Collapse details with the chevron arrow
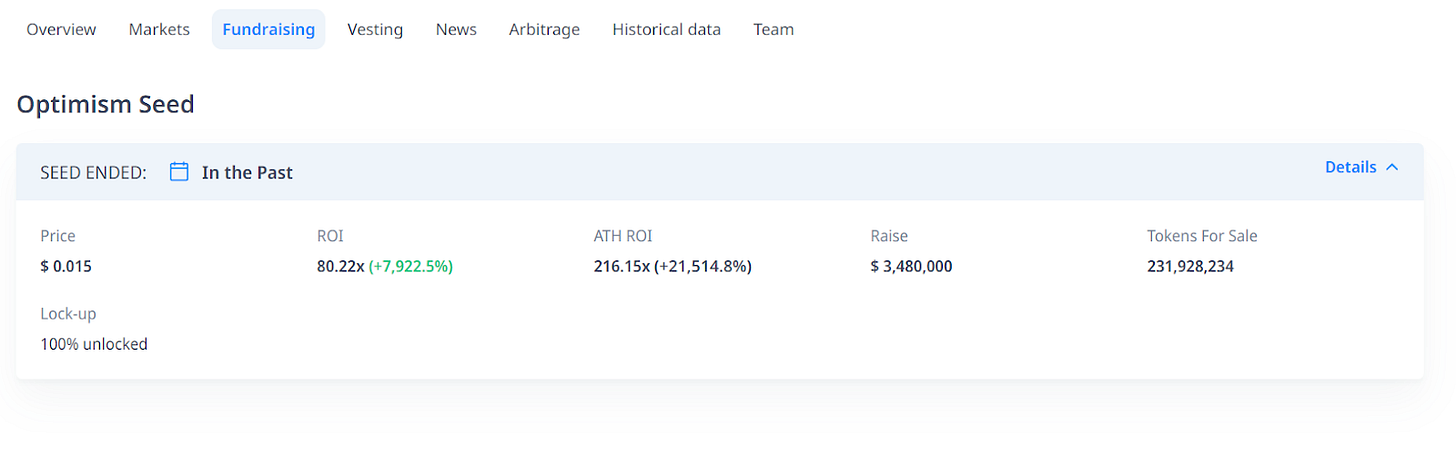The width and height of the screenshot is (1456, 449). (x=1392, y=167)
